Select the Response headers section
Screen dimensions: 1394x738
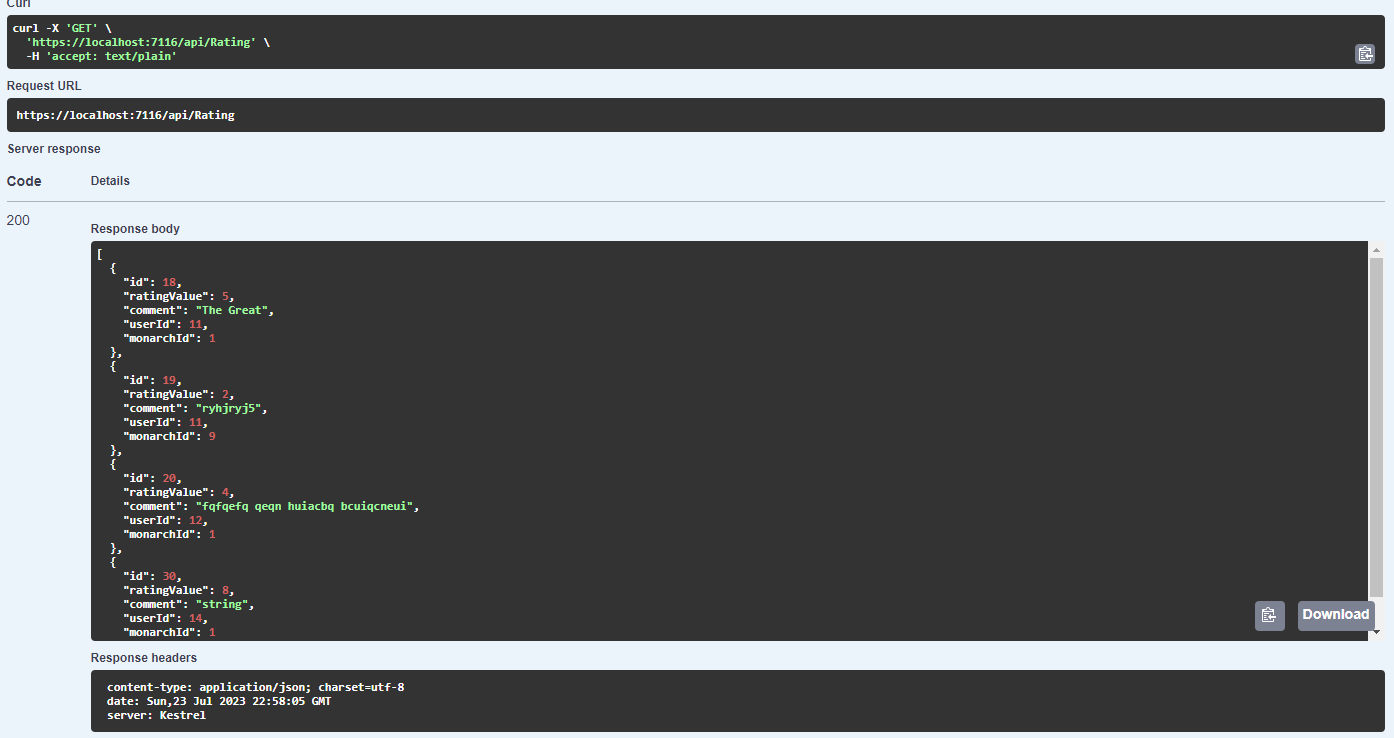coord(143,657)
